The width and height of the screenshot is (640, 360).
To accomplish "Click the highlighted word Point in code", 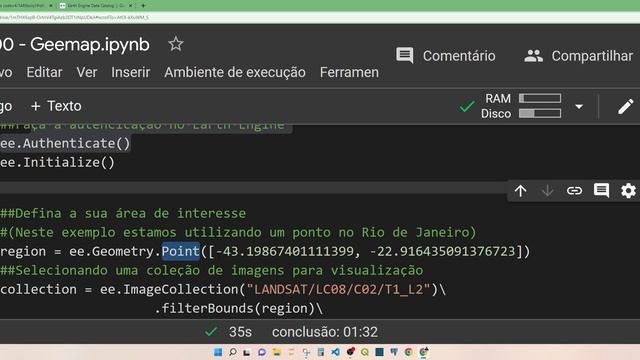I will (180, 251).
